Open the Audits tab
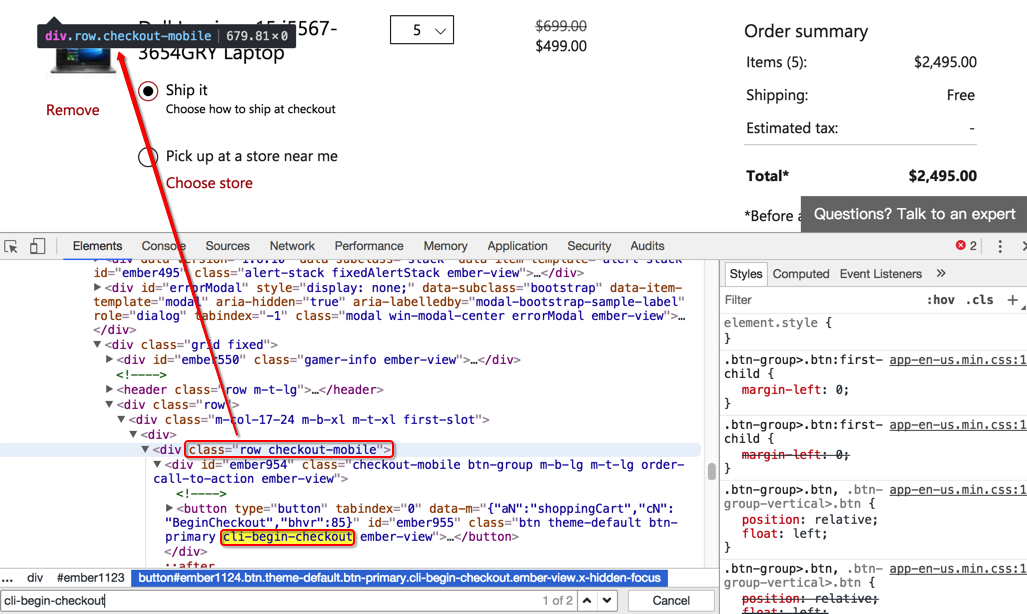Image resolution: width=1027 pixels, height=614 pixels. [x=647, y=246]
